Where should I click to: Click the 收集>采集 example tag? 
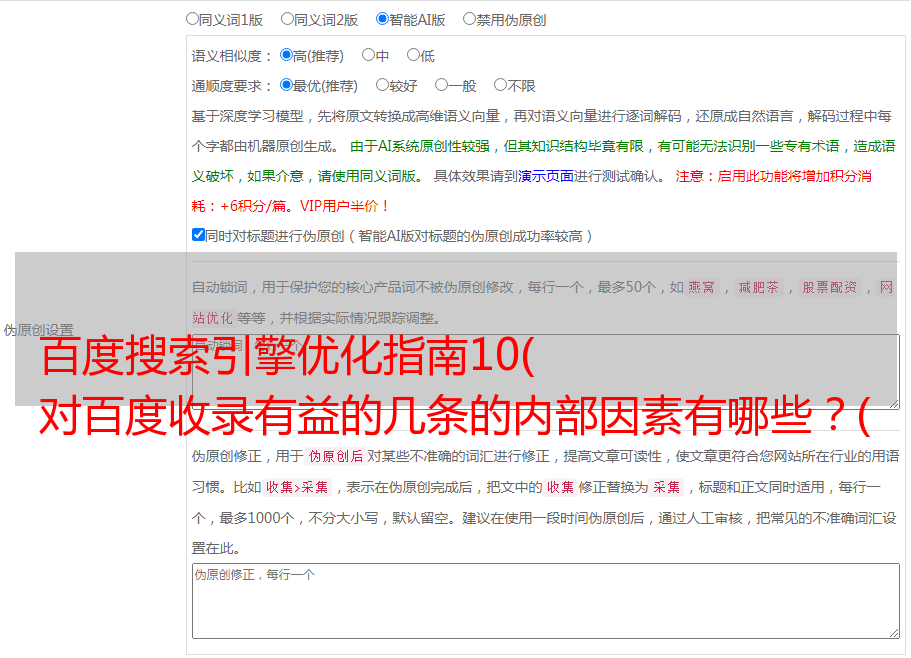click(x=297, y=487)
